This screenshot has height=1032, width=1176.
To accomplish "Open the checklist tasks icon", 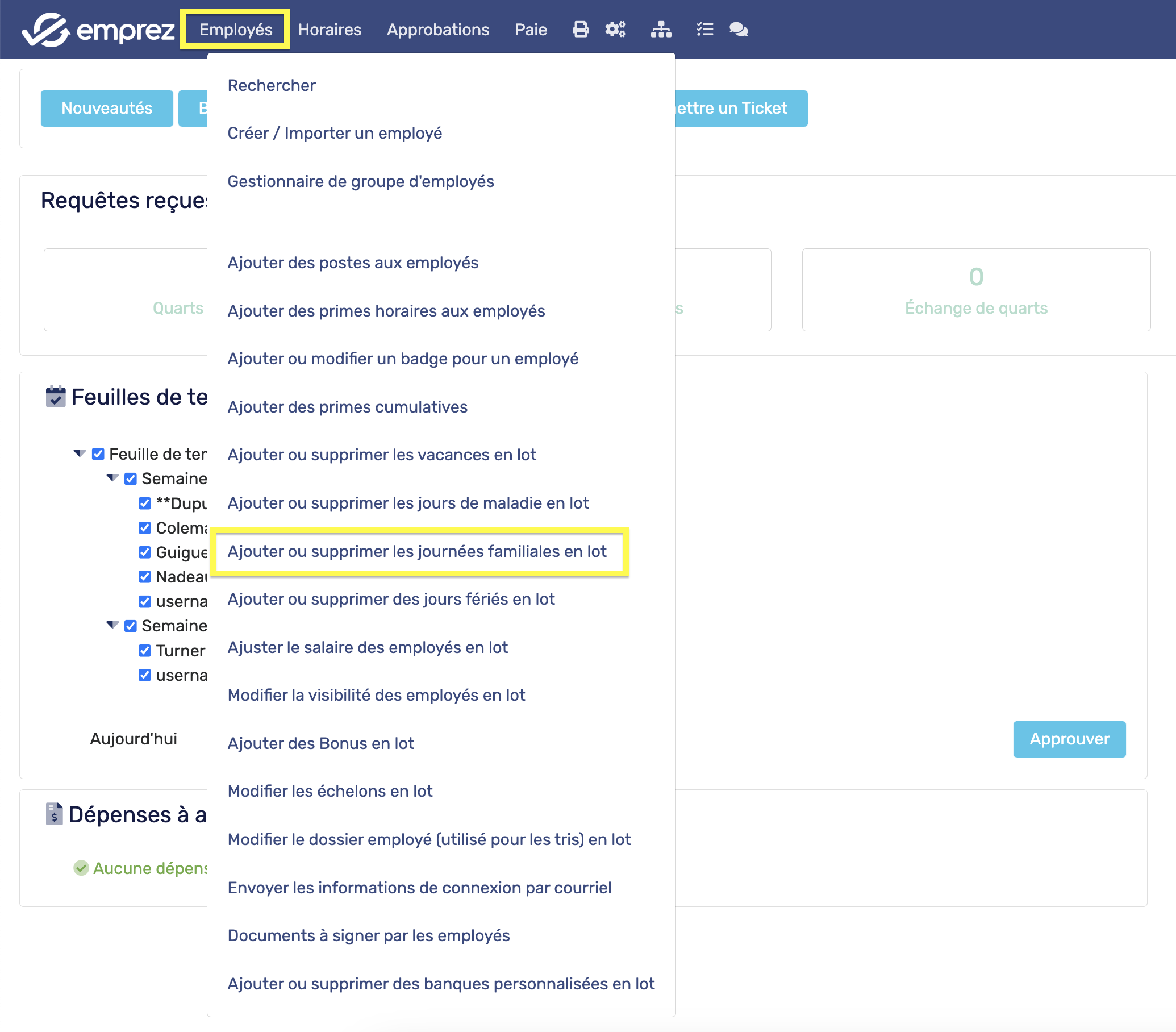I will pos(704,30).
